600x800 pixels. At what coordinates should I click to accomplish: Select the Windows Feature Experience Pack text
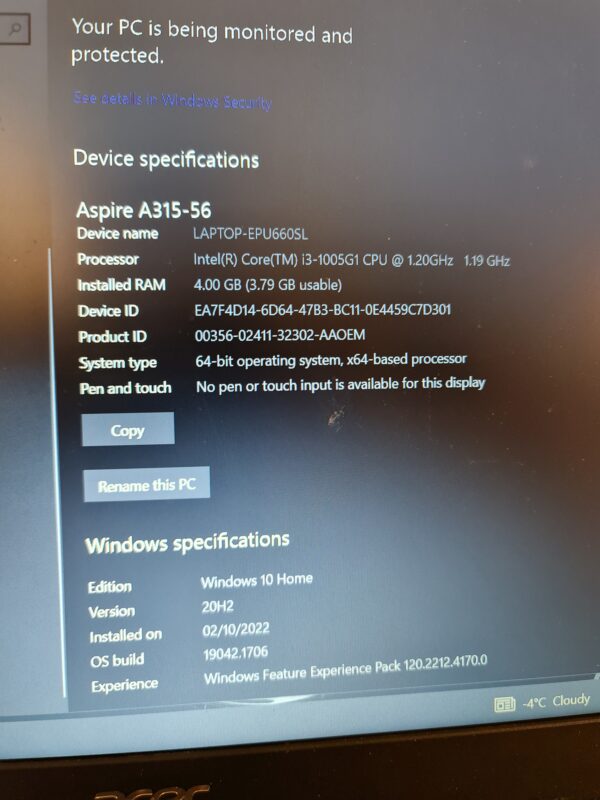click(345, 670)
